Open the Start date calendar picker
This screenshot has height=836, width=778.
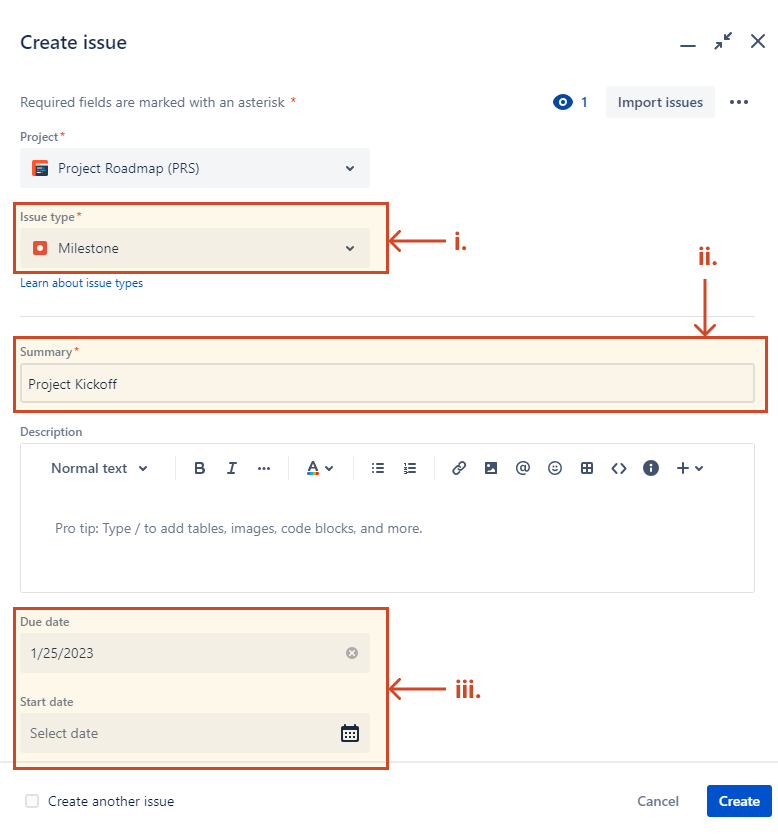click(350, 733)
